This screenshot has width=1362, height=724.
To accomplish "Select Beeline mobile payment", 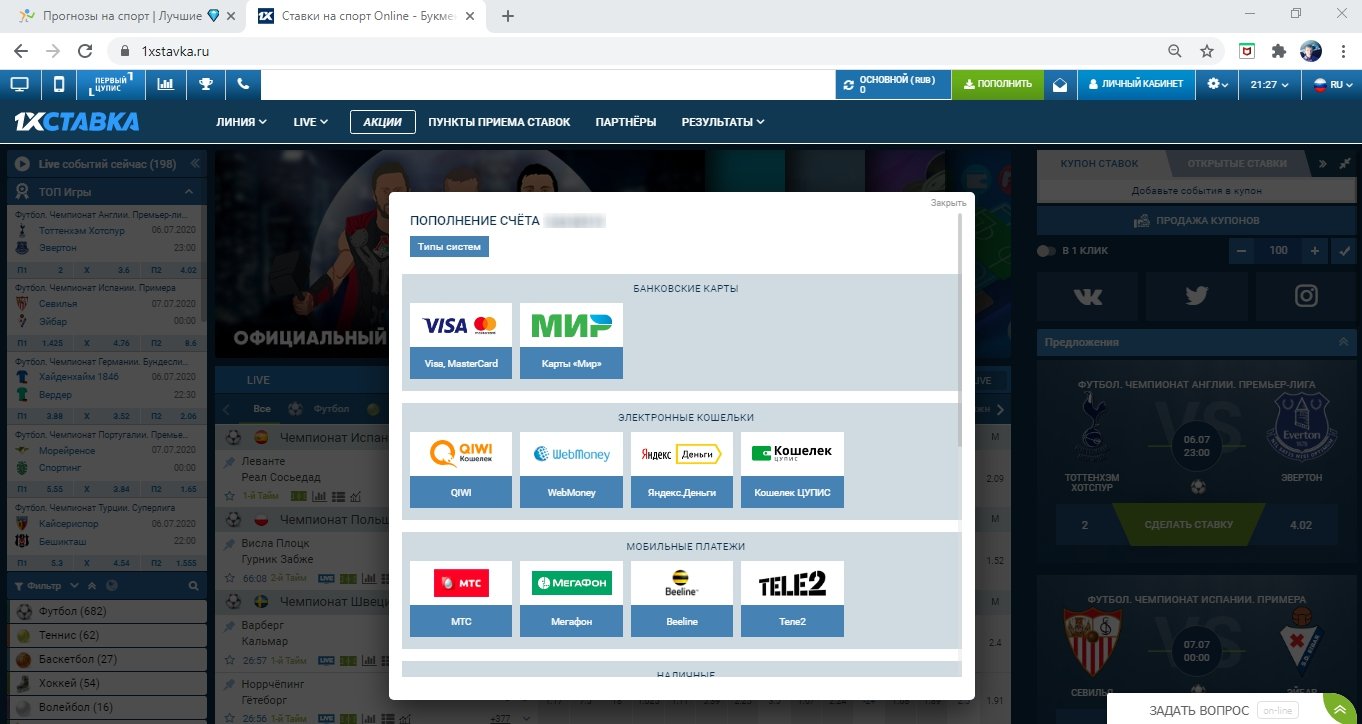I will (682, 599).
